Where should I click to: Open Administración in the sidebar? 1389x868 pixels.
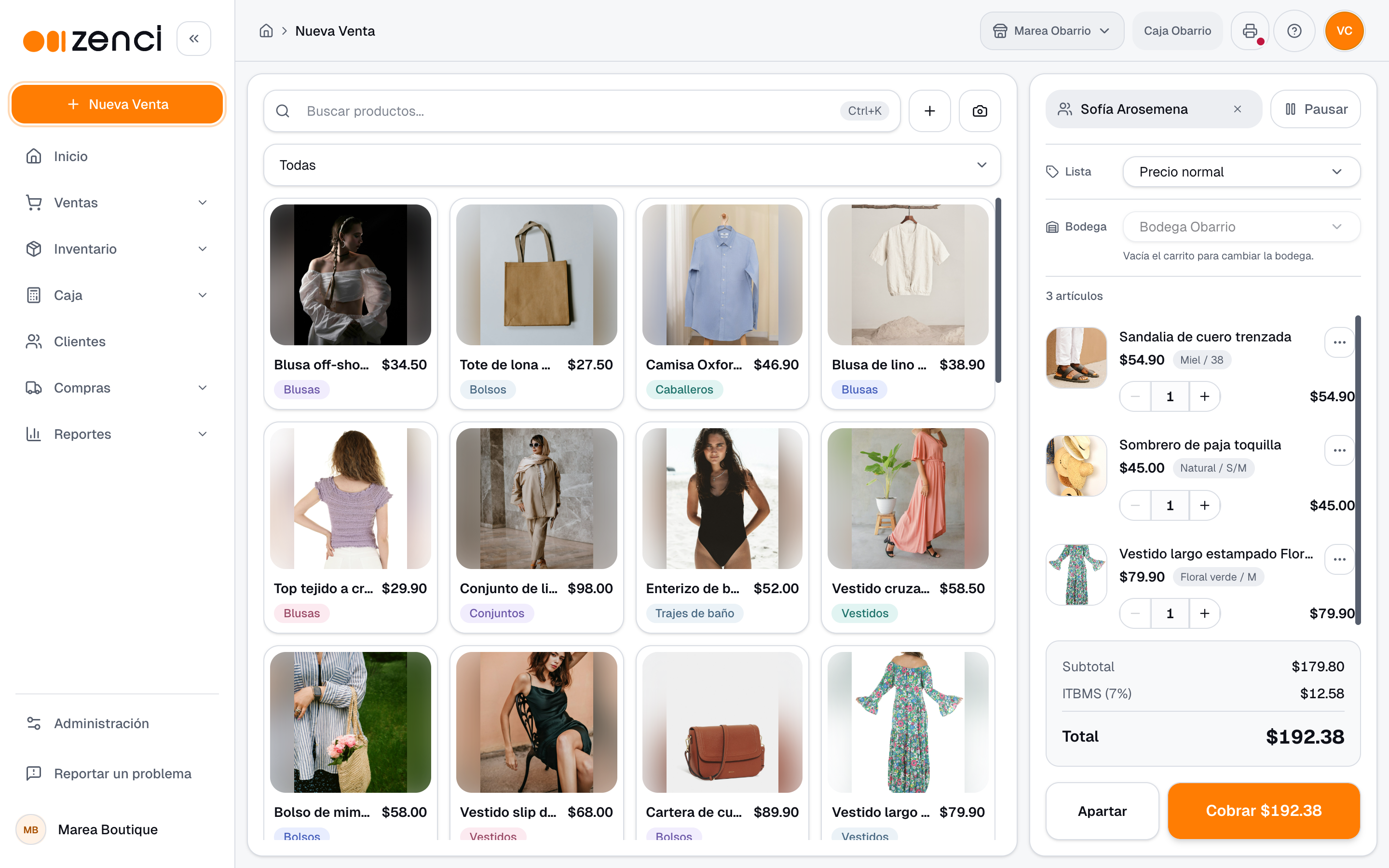pos(117,723)
